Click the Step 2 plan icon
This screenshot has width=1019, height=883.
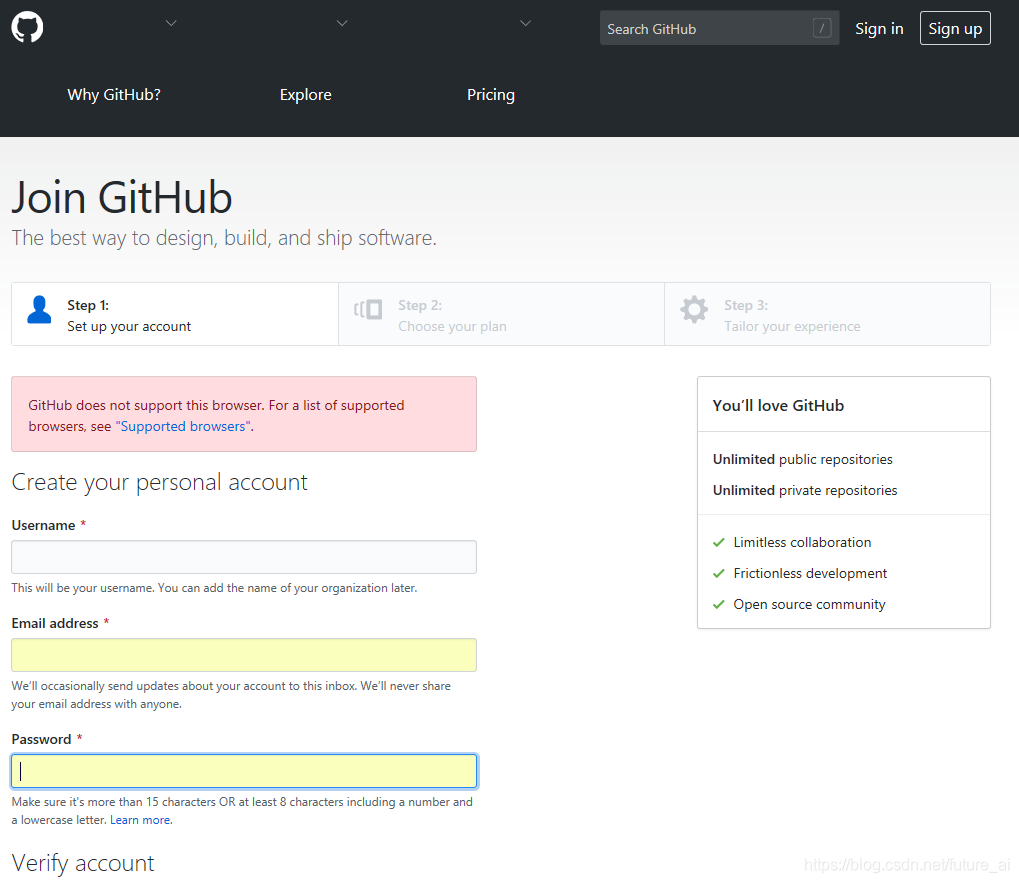[368, 309]
